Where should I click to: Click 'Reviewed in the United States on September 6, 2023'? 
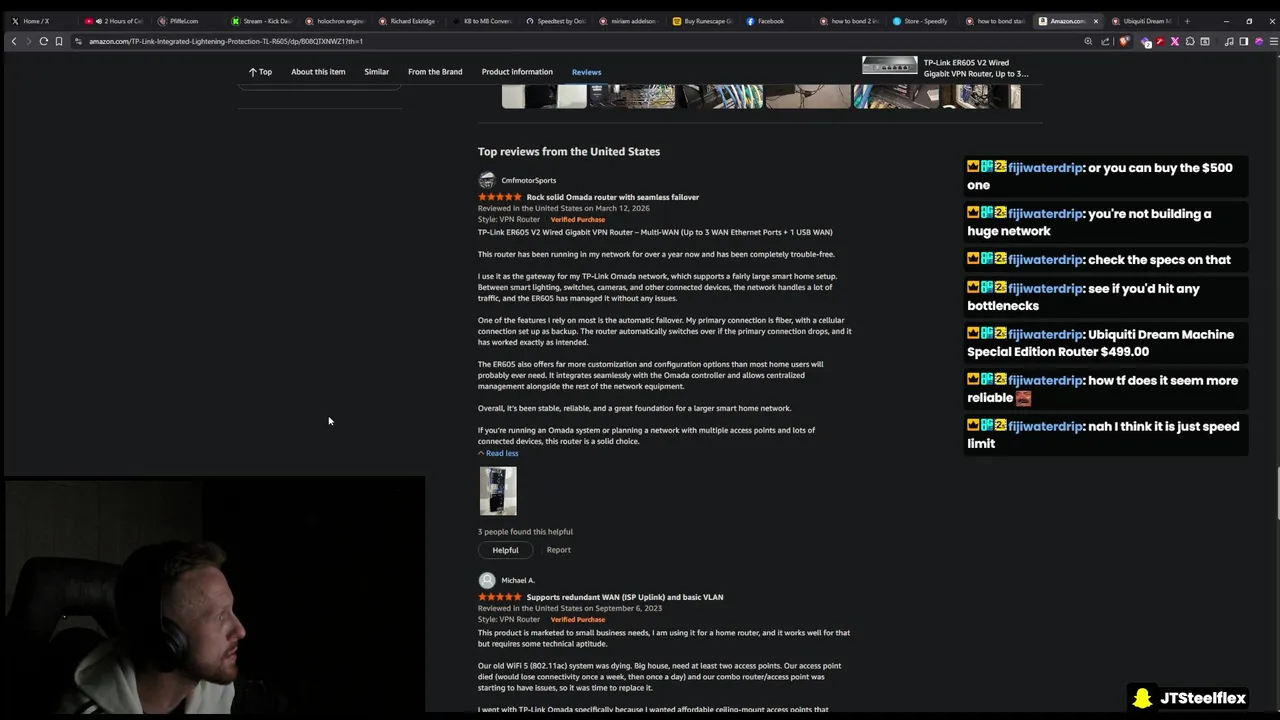[x=570, y=608]
